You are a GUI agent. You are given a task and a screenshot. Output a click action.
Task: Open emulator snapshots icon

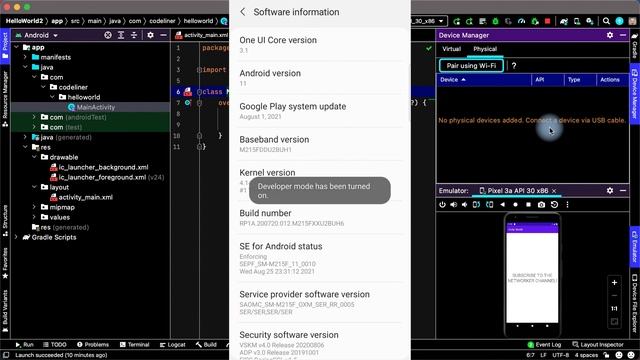(x=554, y=204)
